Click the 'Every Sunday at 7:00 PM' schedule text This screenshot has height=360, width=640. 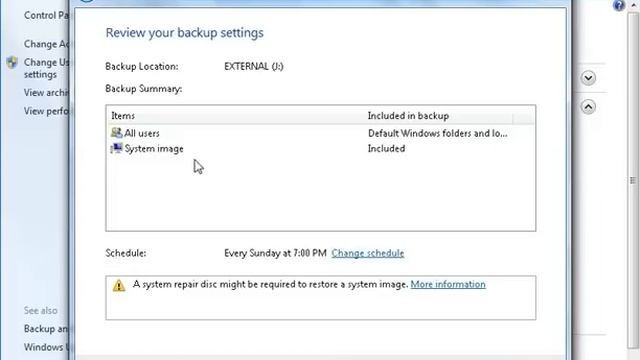pos(275,253)
